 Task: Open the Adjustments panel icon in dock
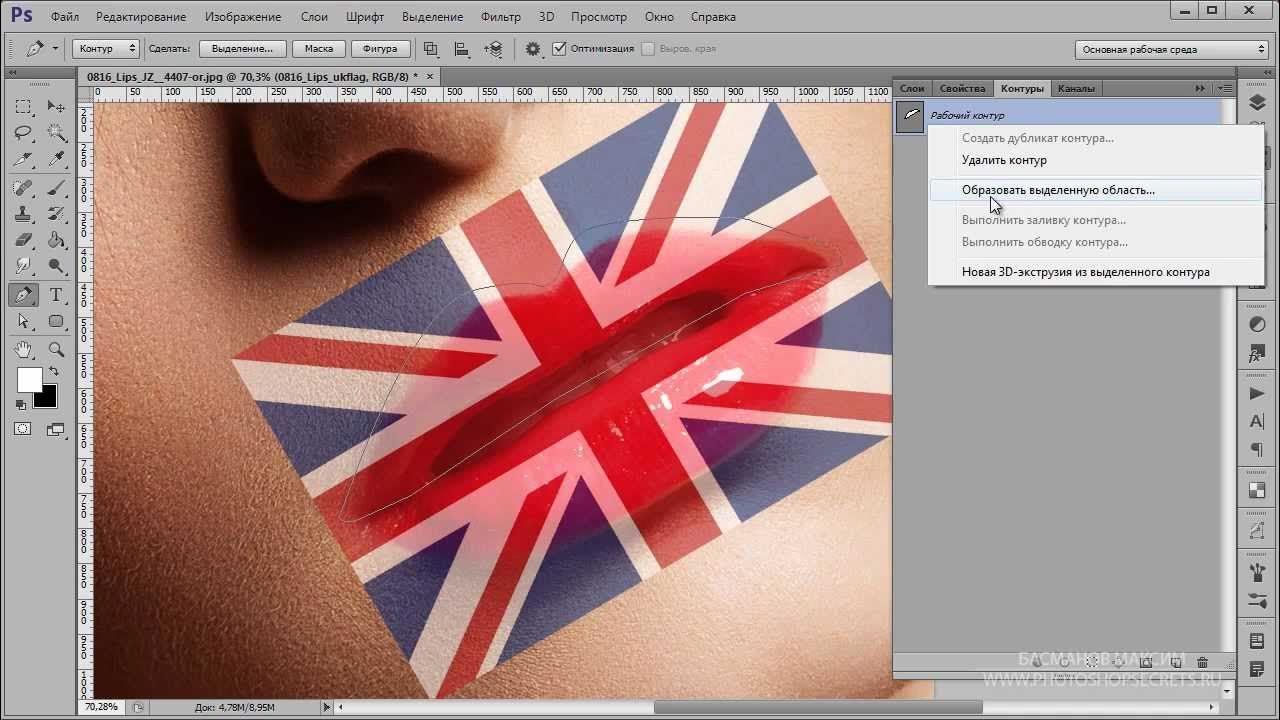[1257, 325]
